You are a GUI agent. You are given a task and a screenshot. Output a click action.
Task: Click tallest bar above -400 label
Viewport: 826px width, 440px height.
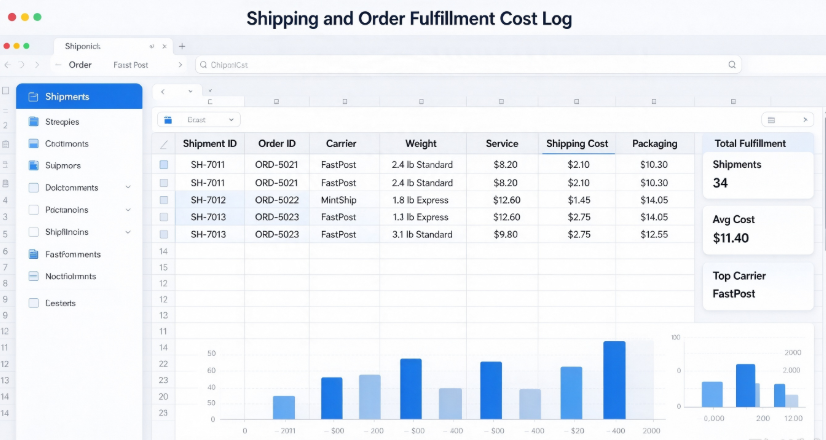614,380
